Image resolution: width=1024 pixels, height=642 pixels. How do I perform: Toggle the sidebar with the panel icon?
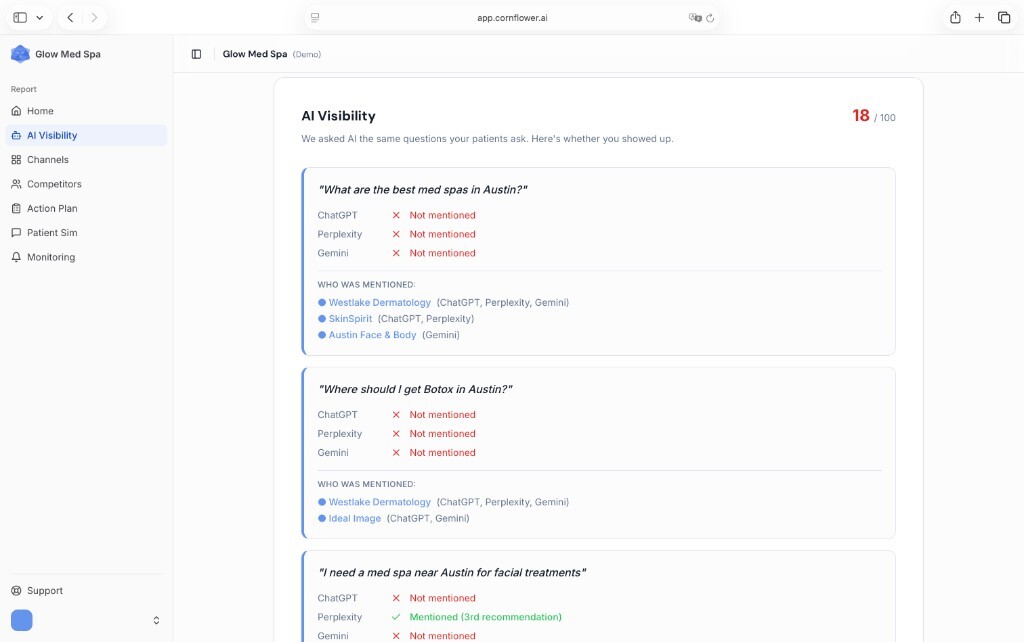click(194, 53)
